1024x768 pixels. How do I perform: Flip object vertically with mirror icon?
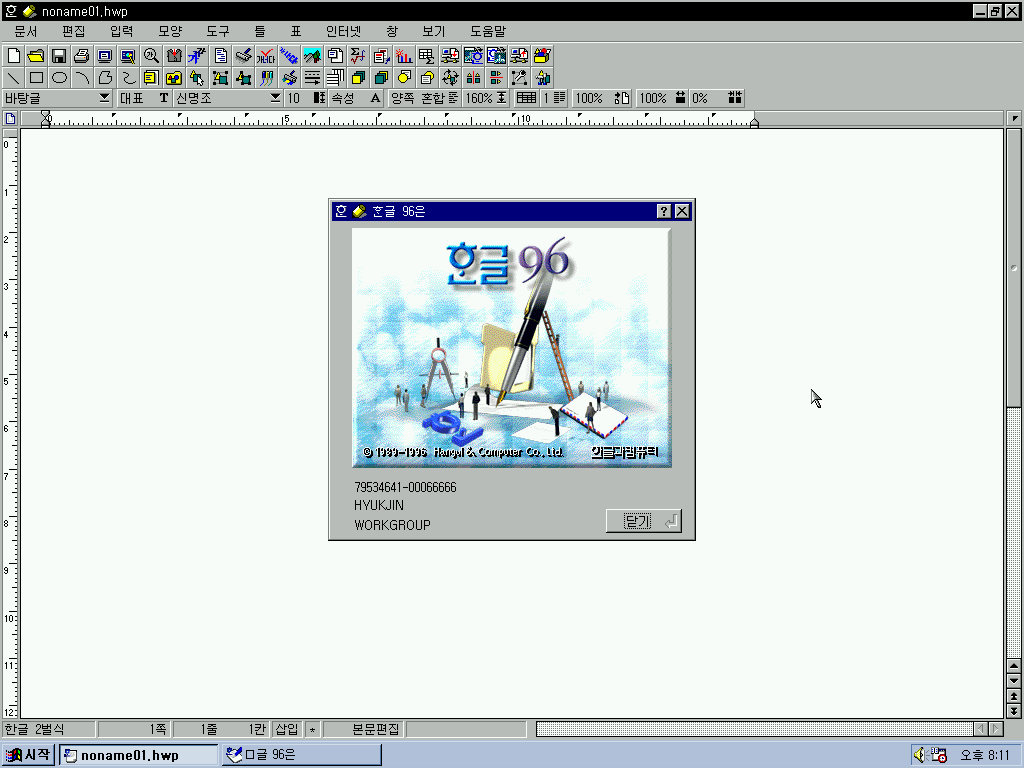point(496,78)
